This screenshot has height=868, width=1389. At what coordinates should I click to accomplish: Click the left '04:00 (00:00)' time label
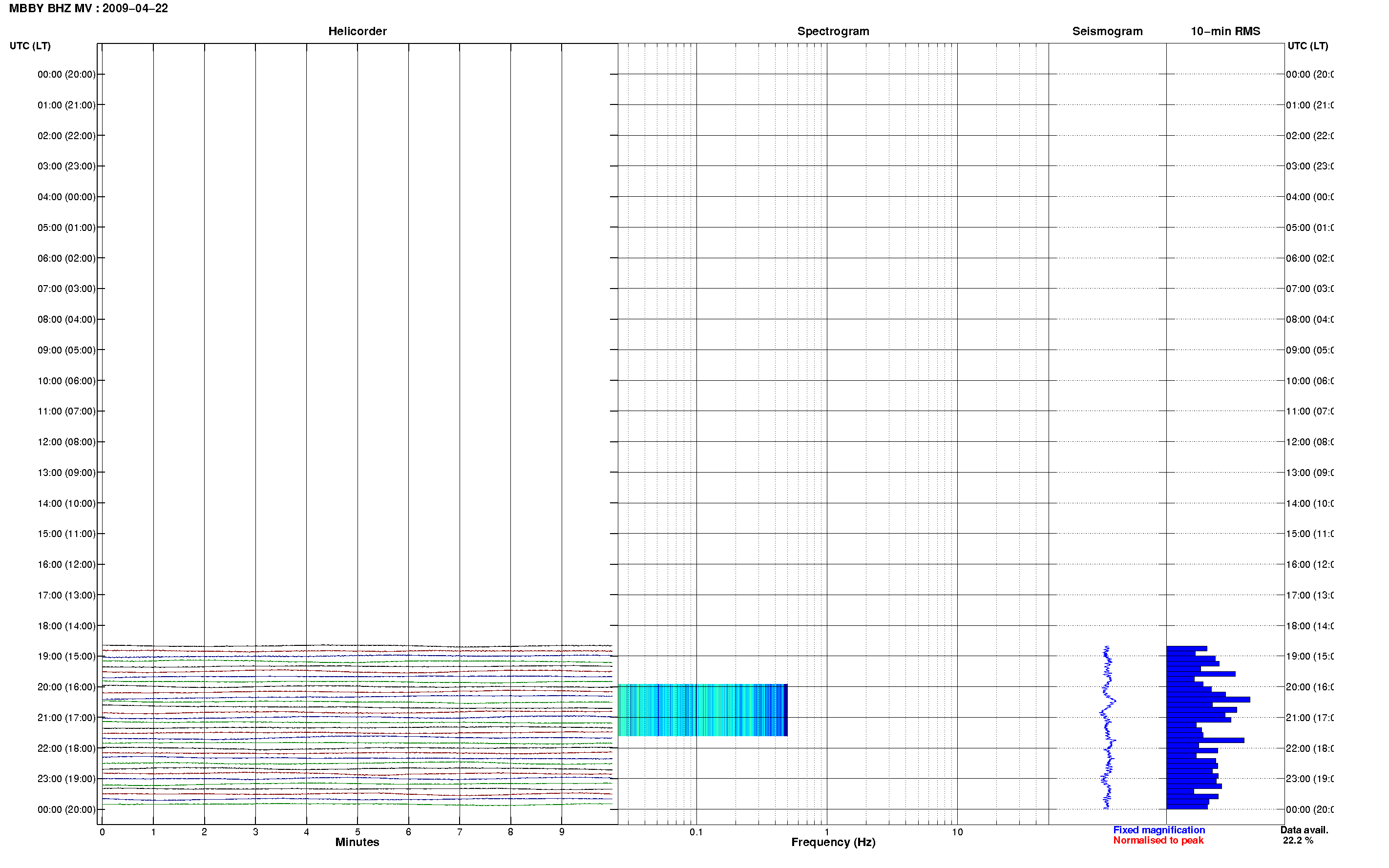(66, 197)
